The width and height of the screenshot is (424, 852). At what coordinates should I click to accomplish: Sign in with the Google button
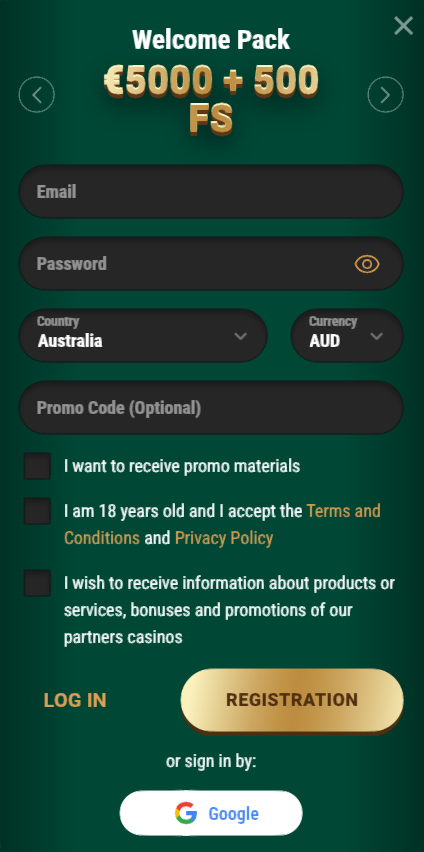211,813
